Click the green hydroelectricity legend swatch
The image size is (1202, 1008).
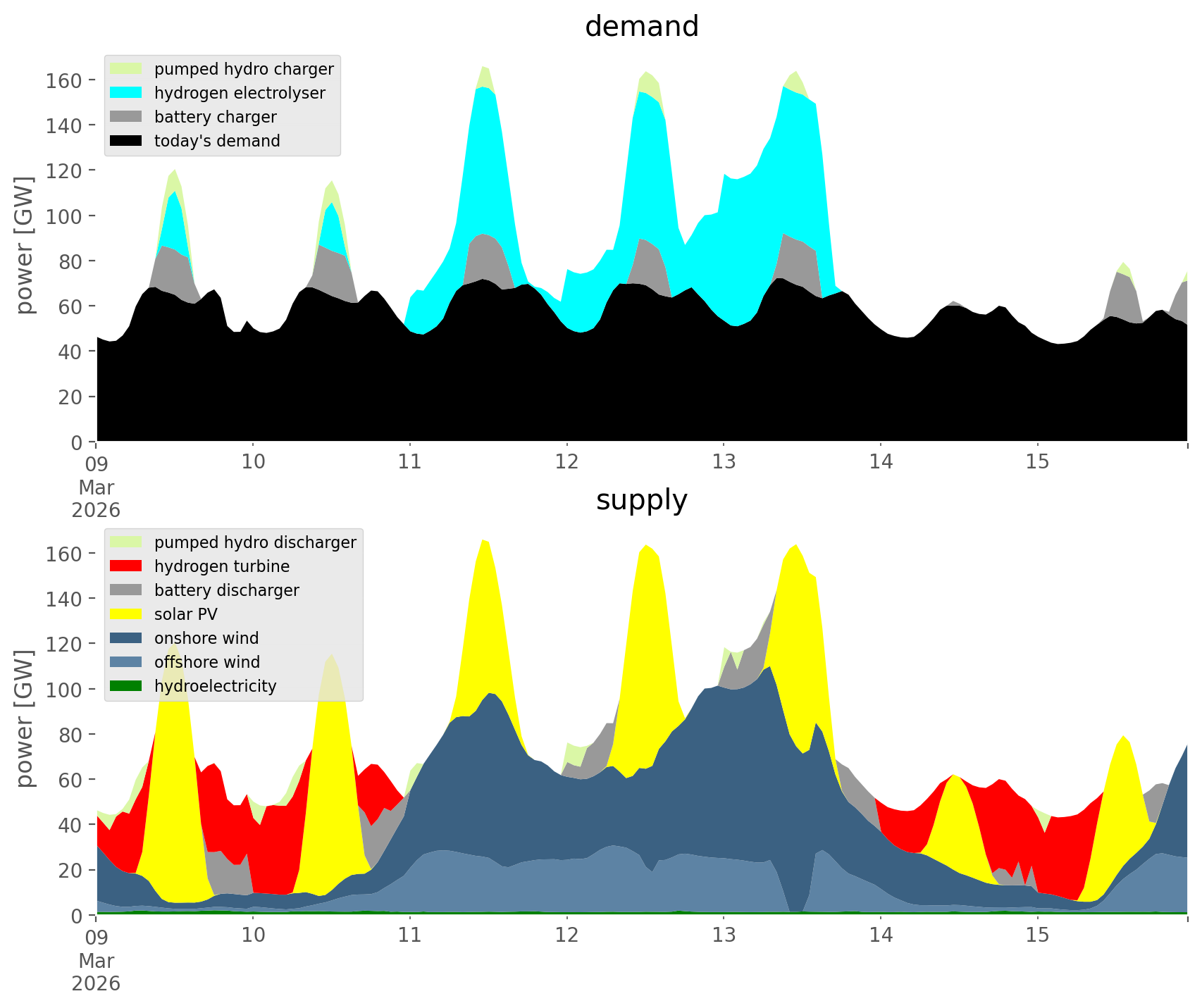[126, 686]
